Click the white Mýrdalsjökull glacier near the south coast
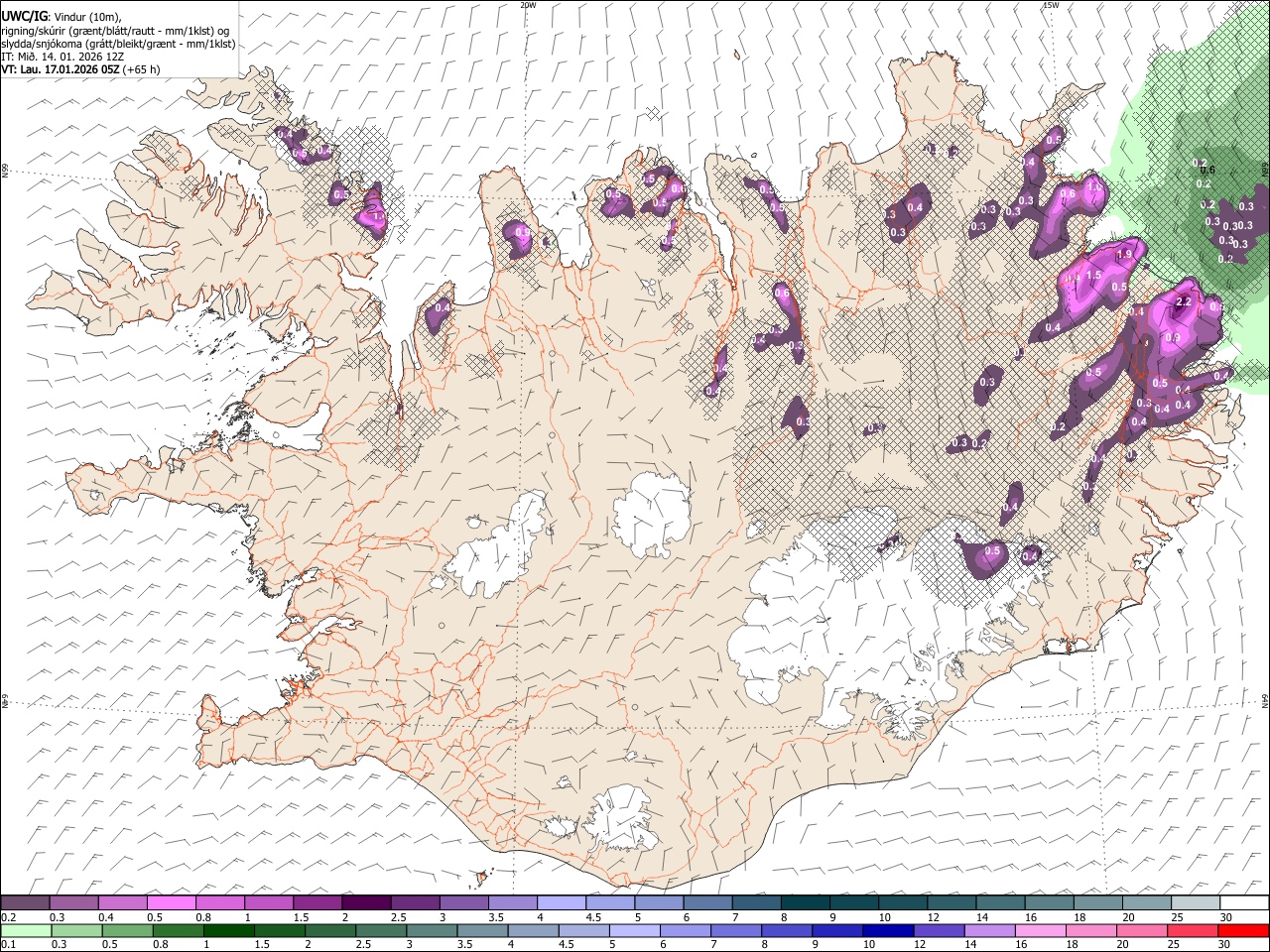 622,819
